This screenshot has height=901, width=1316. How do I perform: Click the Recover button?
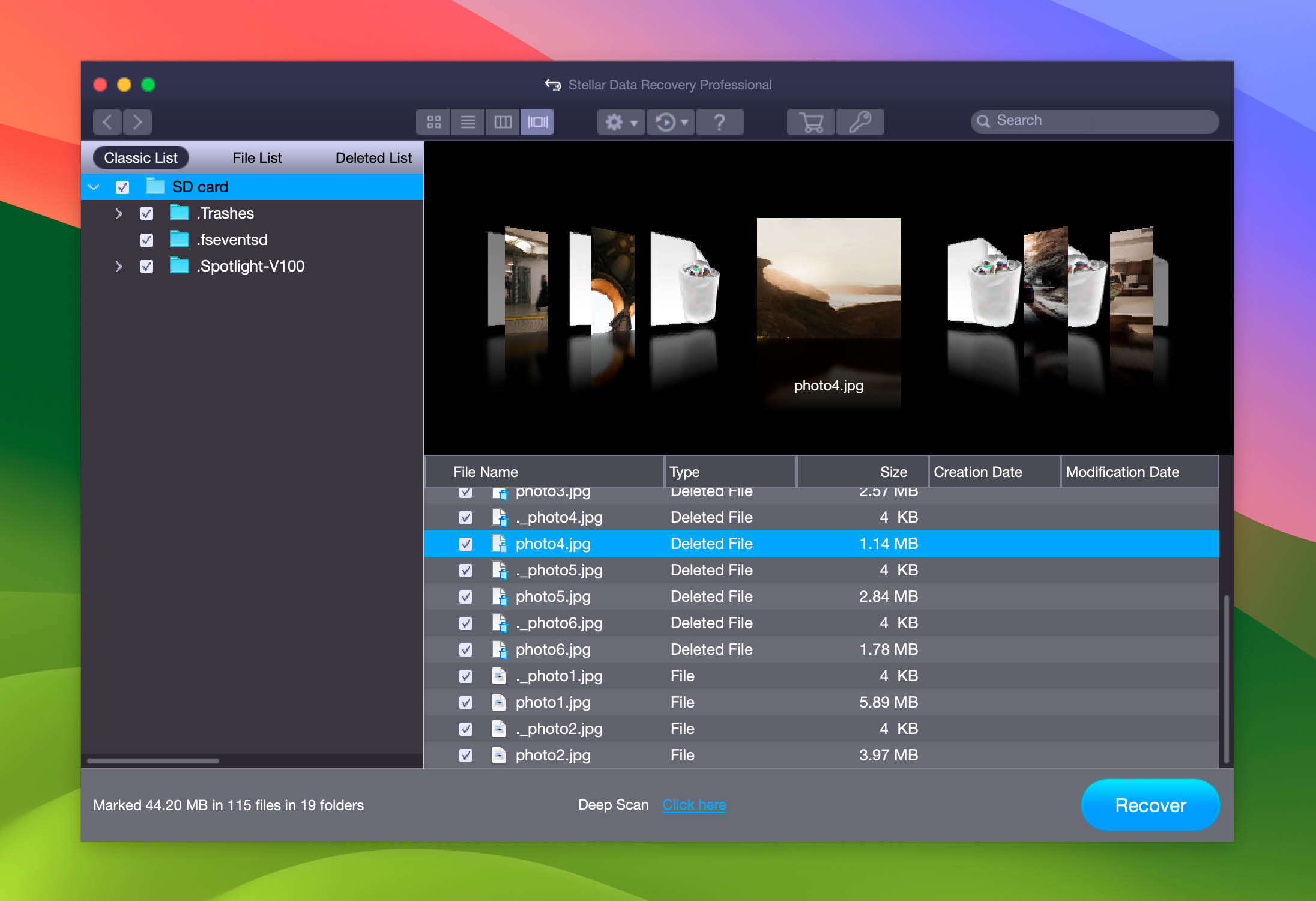point(1150,805)
